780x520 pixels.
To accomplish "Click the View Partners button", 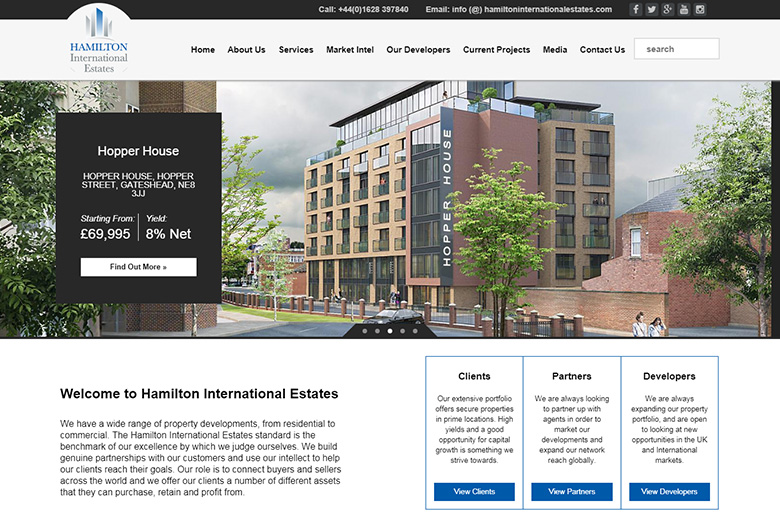I will pyautogui.click(x=572, y=492).
